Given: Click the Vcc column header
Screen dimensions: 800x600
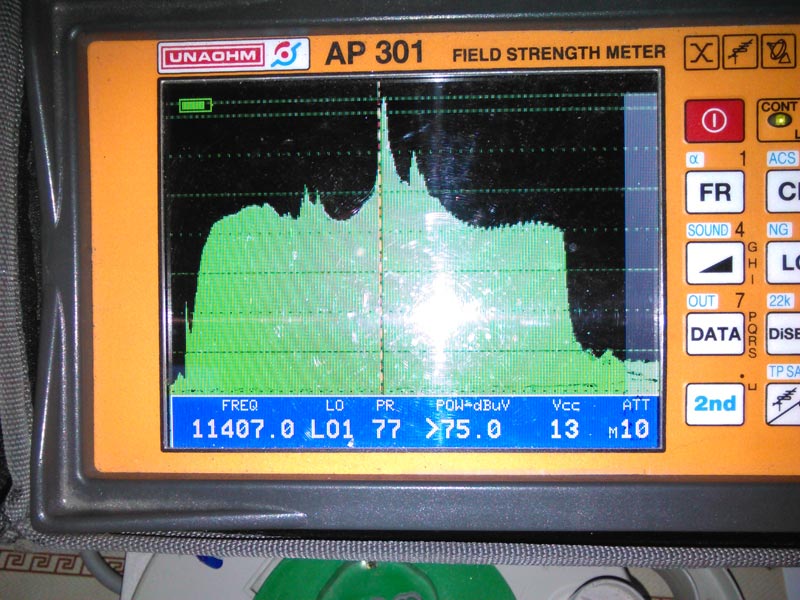Looking at the screenshot, I should [x=566, y=406].
